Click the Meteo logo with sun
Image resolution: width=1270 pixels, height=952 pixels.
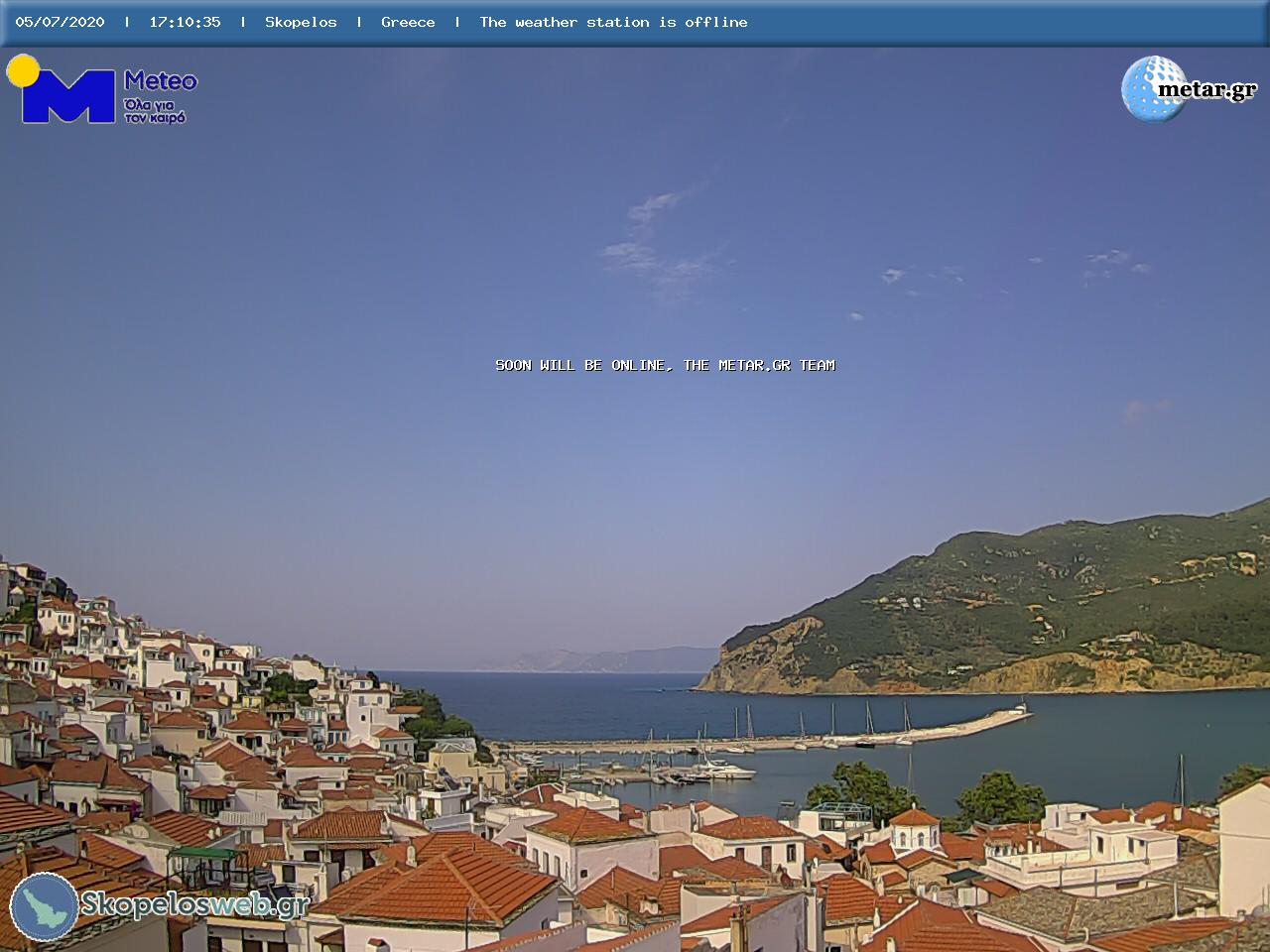(x=101, y=89)
